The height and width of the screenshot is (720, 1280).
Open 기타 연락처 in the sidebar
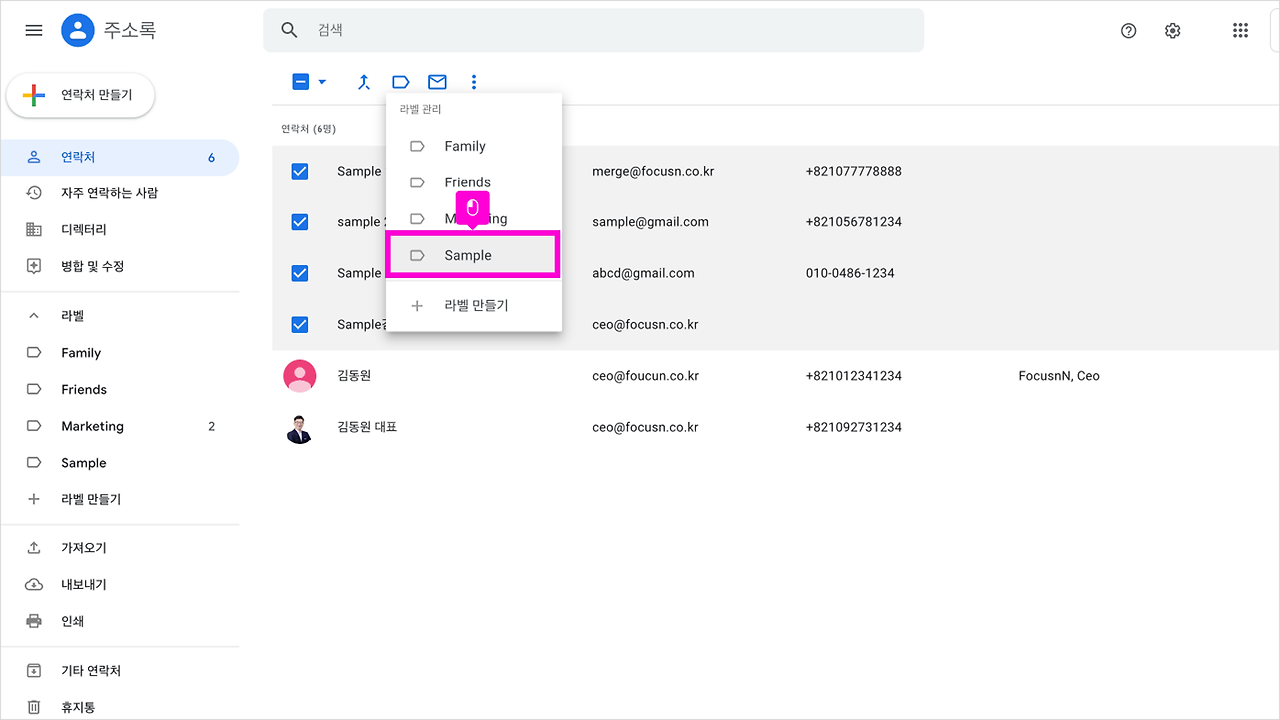120,670
